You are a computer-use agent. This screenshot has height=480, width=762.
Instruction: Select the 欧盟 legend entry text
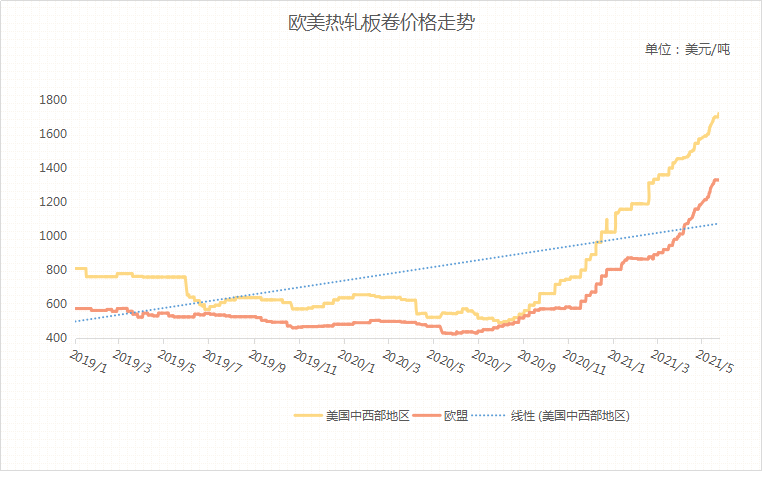[x=456, y=415]
